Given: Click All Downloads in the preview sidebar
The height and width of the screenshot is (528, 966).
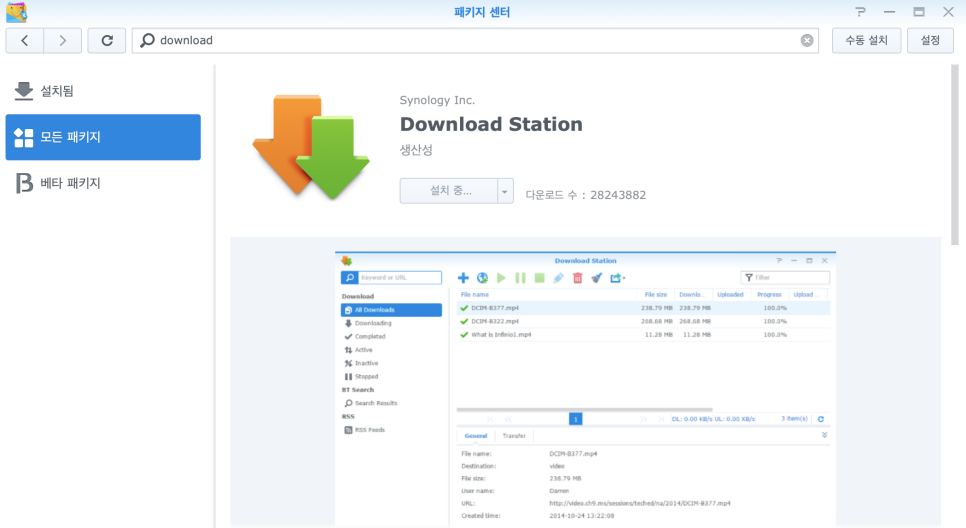Looking at the screenshot, I should pos(391,310).
